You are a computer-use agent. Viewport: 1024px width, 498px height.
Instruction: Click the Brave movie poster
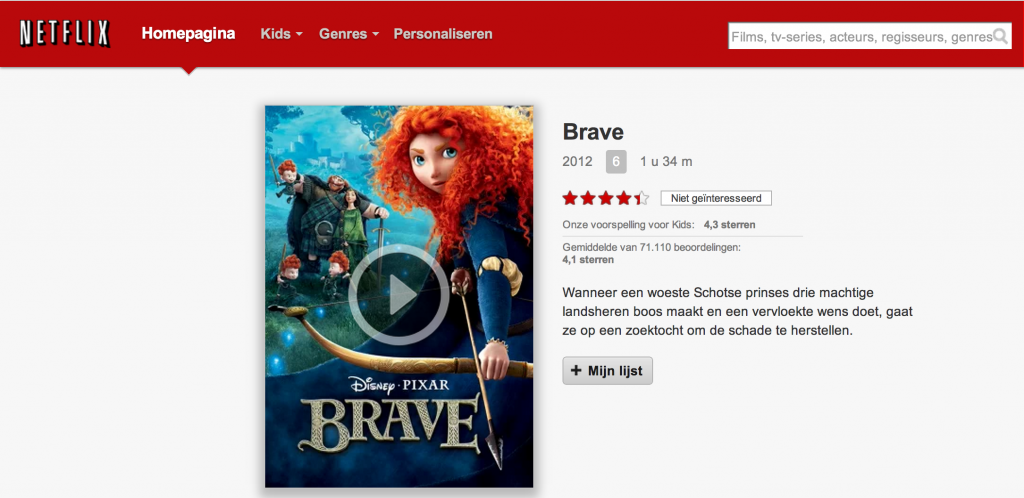[399, 296]
